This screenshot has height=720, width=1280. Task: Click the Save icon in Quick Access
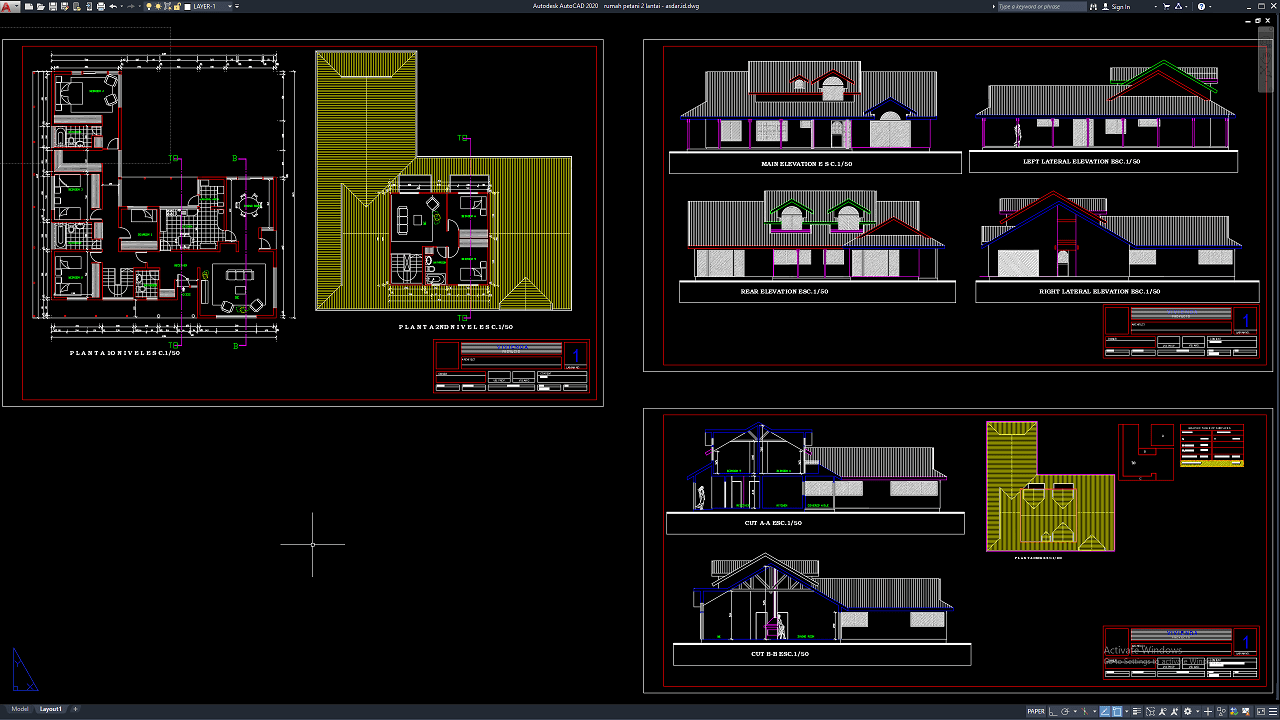coord(53,6)
